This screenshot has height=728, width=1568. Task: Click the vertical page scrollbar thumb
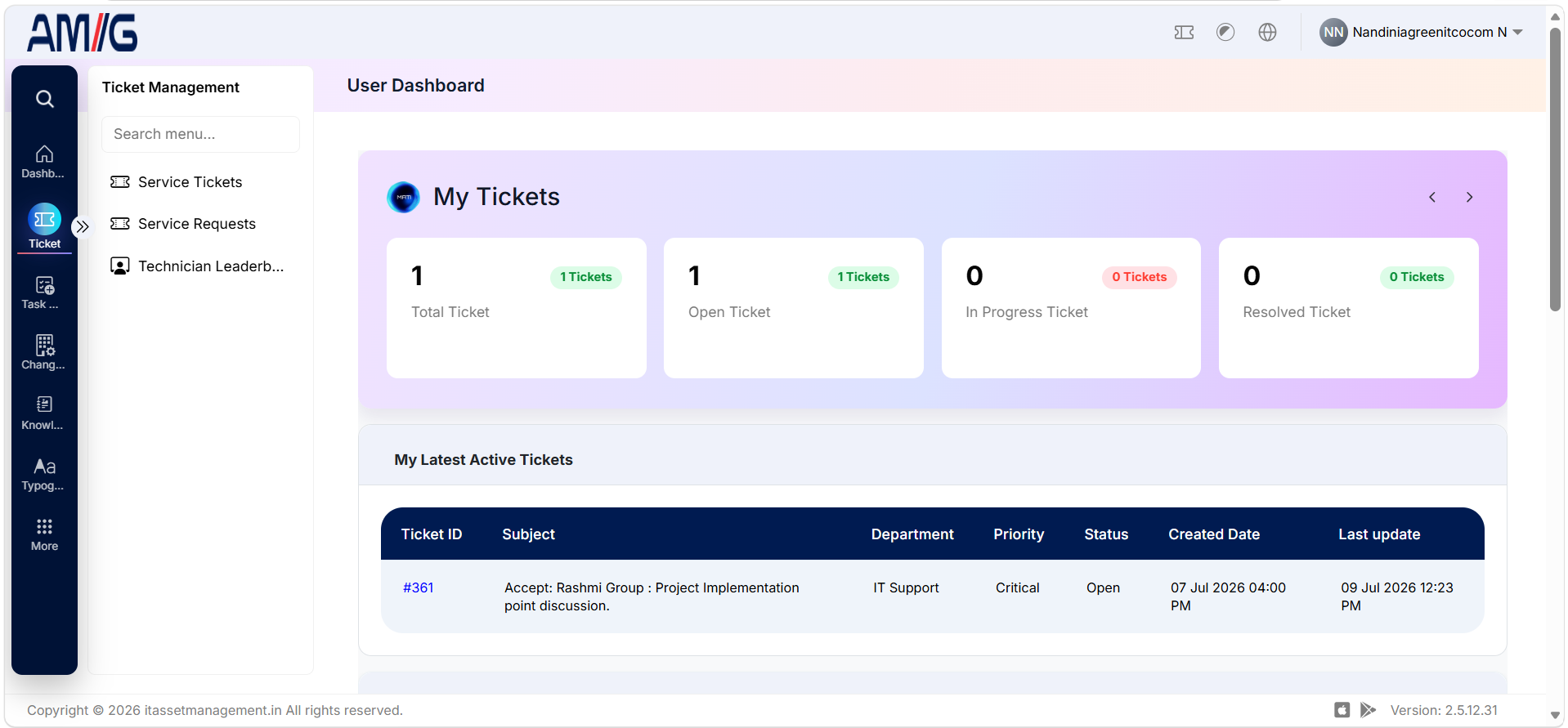(1555, 170)
